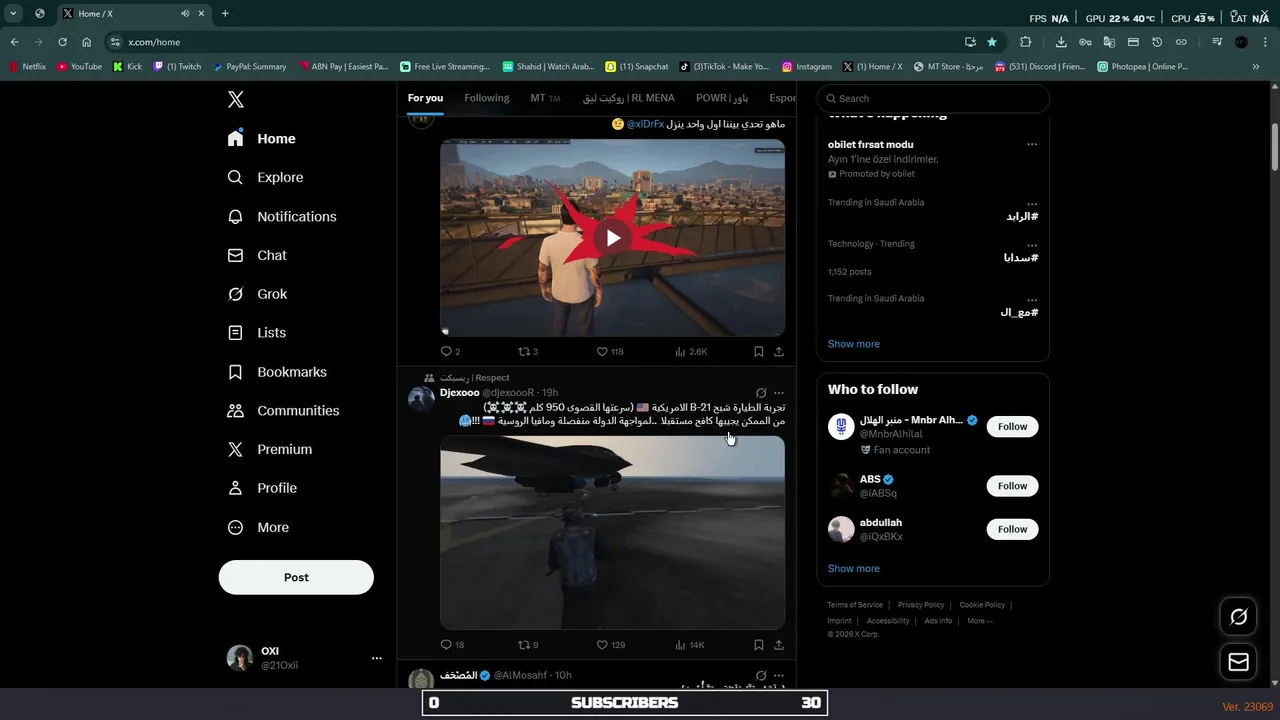Open the Instagram bookmark

807,67
